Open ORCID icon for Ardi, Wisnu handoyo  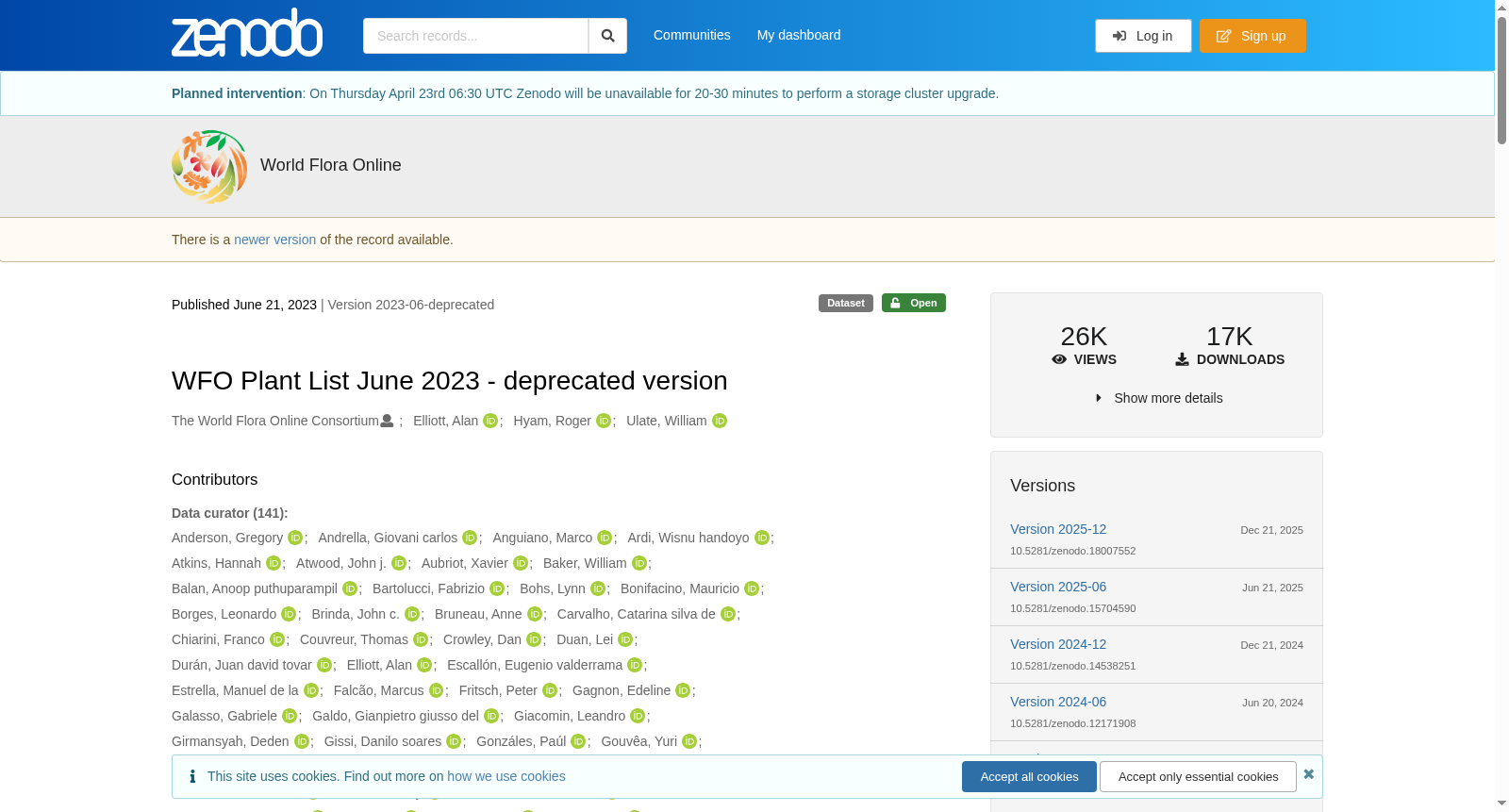click(x=762, y=538)
